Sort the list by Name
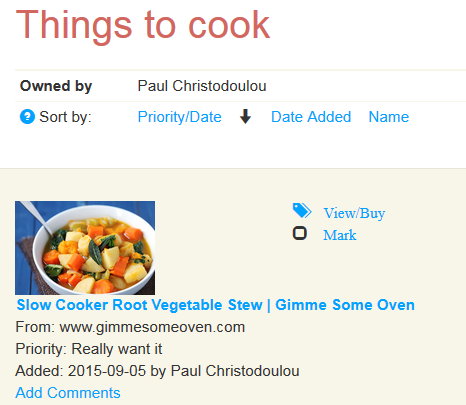466x405 pixels. tap(389, 117)
